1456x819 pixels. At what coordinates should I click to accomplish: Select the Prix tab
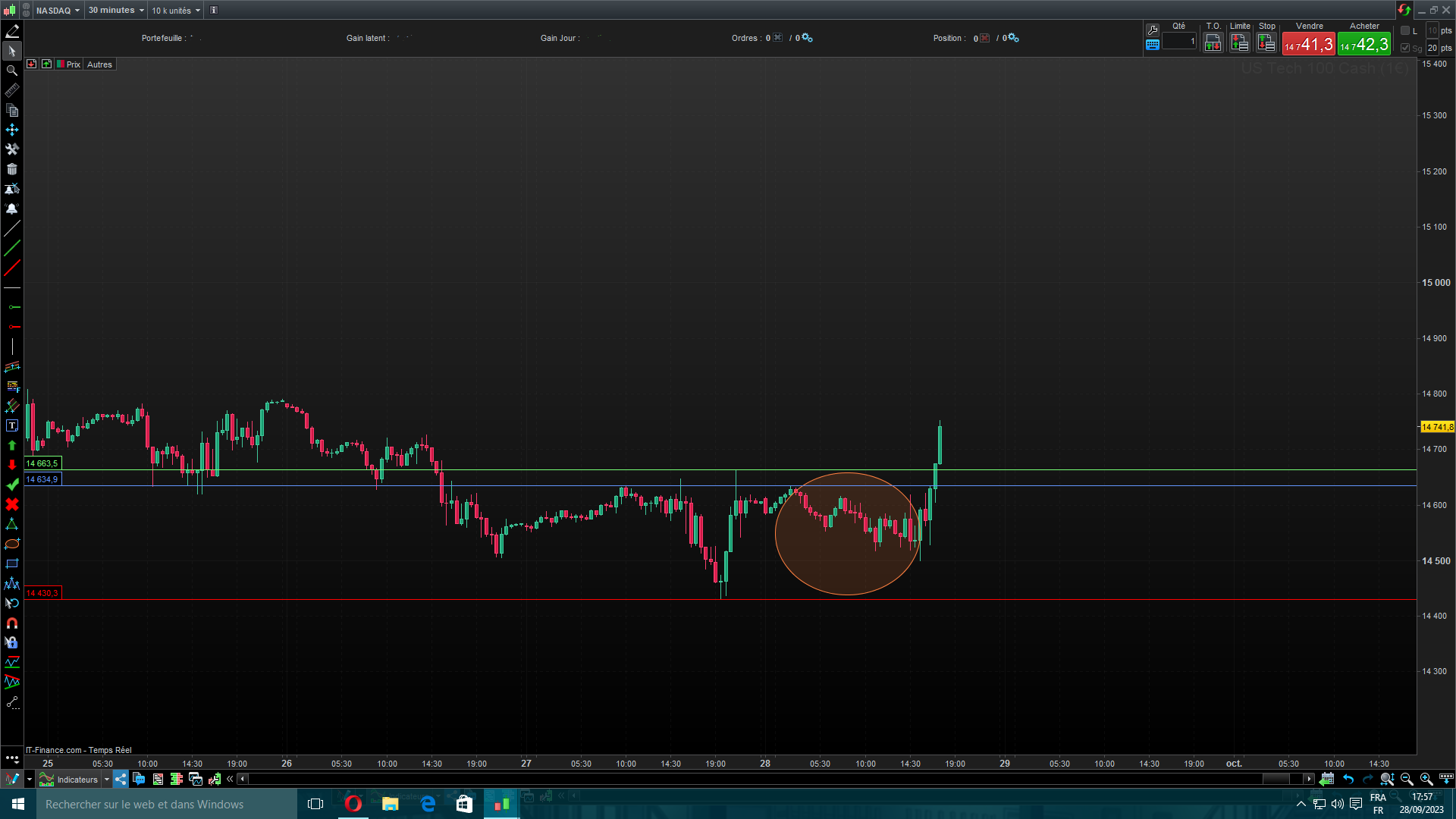pos(73,64)
